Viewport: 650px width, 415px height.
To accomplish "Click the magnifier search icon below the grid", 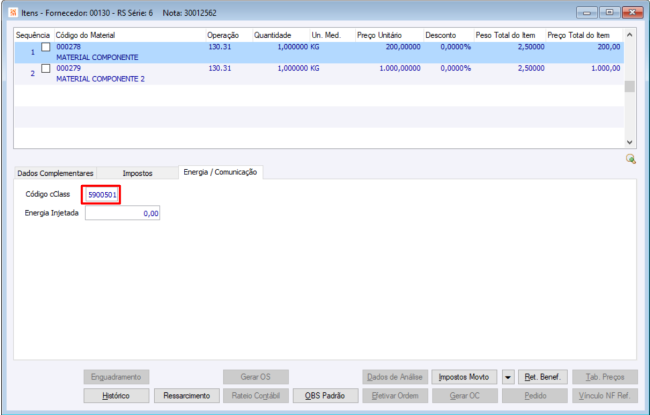I will click(631, 159).
